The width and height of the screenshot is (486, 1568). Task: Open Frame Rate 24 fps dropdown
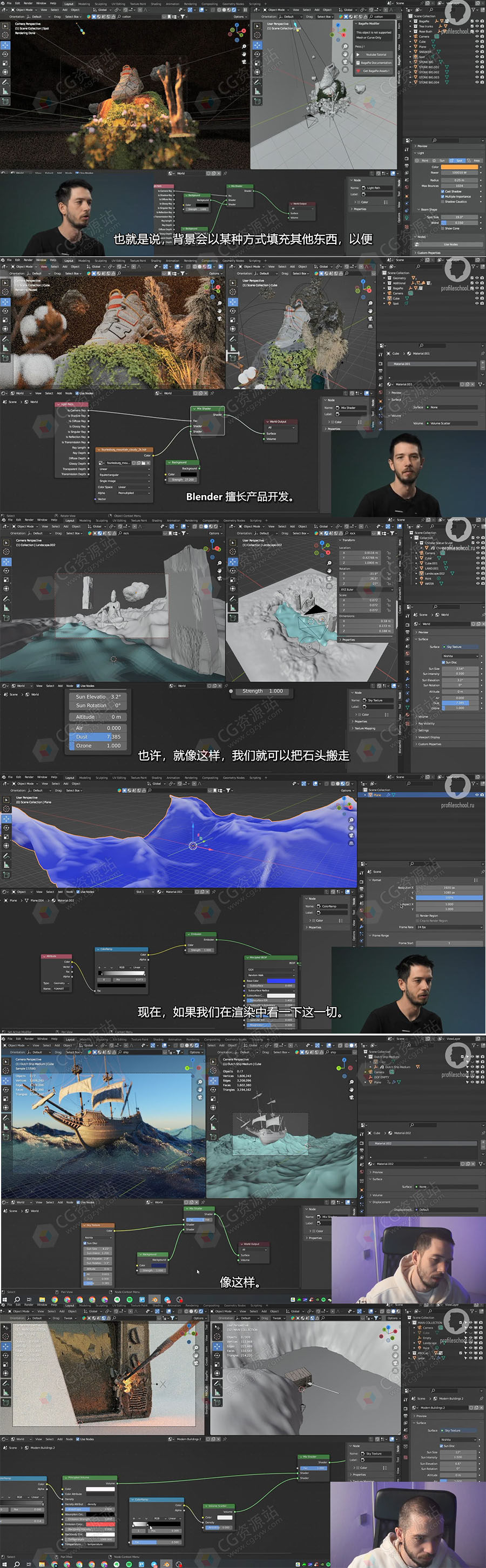pos(449,927)
